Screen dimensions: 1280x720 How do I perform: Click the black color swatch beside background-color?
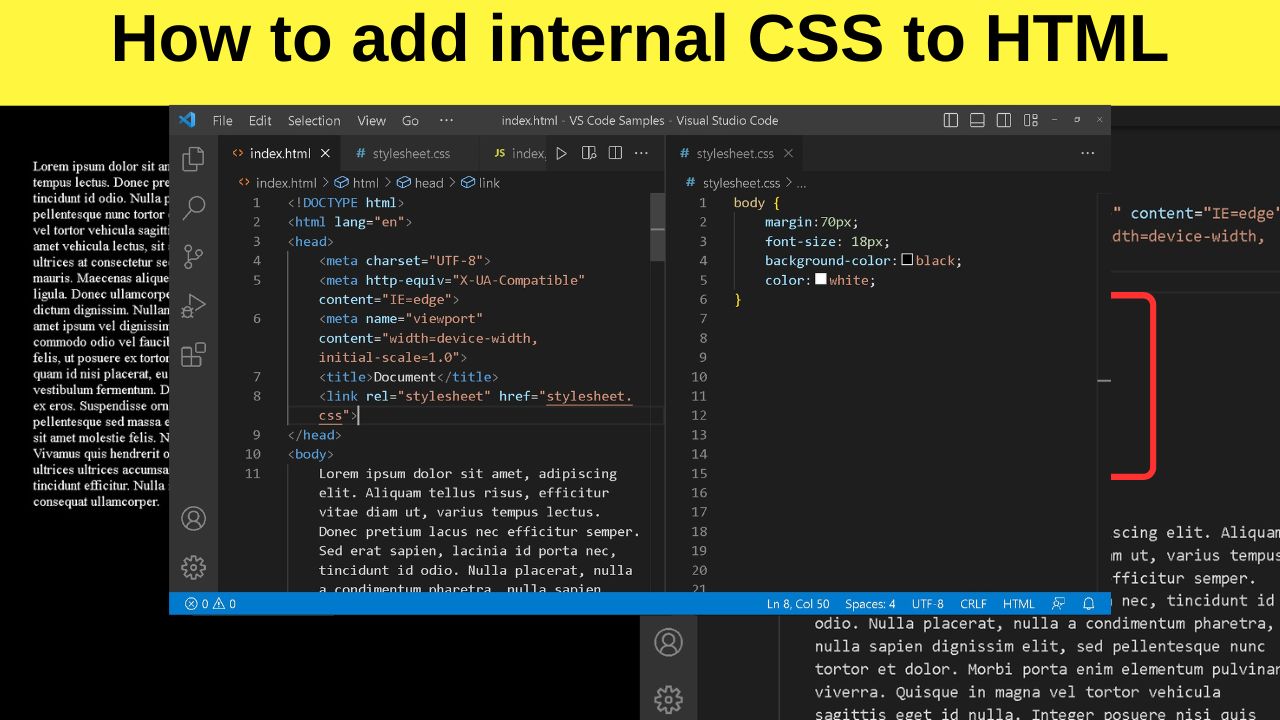[907, 260]
